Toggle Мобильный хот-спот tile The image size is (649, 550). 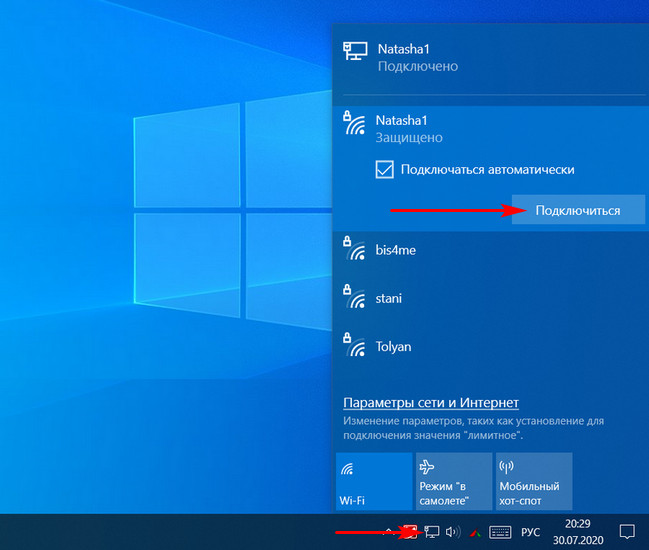[x=534, y=481]
